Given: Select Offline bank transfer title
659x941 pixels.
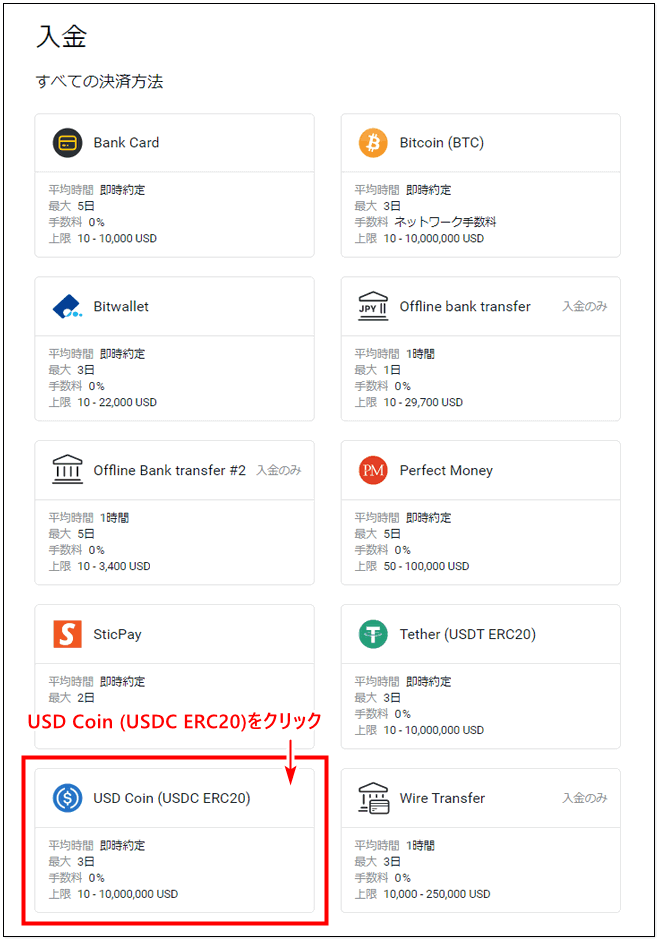Looking at the screenshot, I should click(x=465, y=307).
